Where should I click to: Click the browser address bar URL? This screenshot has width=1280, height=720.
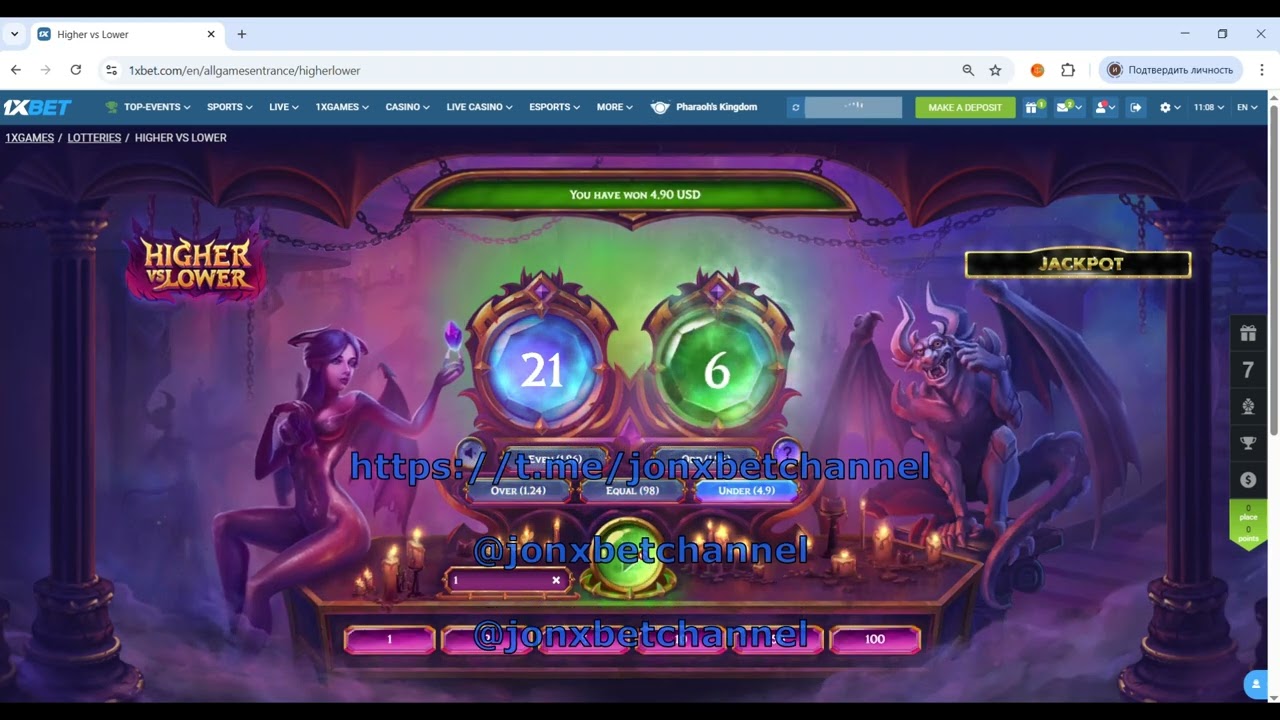point(245,71)
